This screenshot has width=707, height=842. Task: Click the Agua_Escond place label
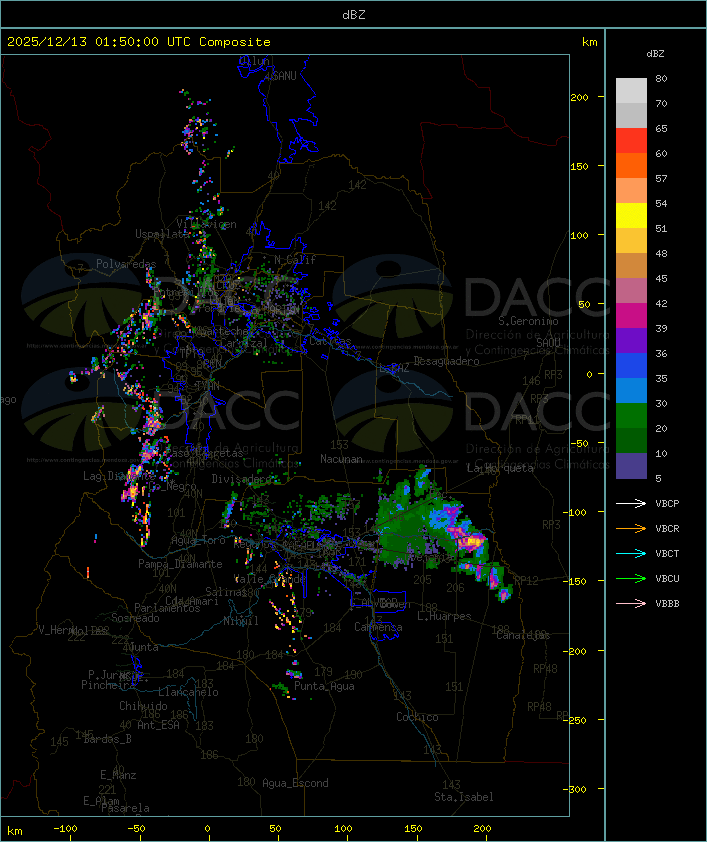[x=295, y=783]
